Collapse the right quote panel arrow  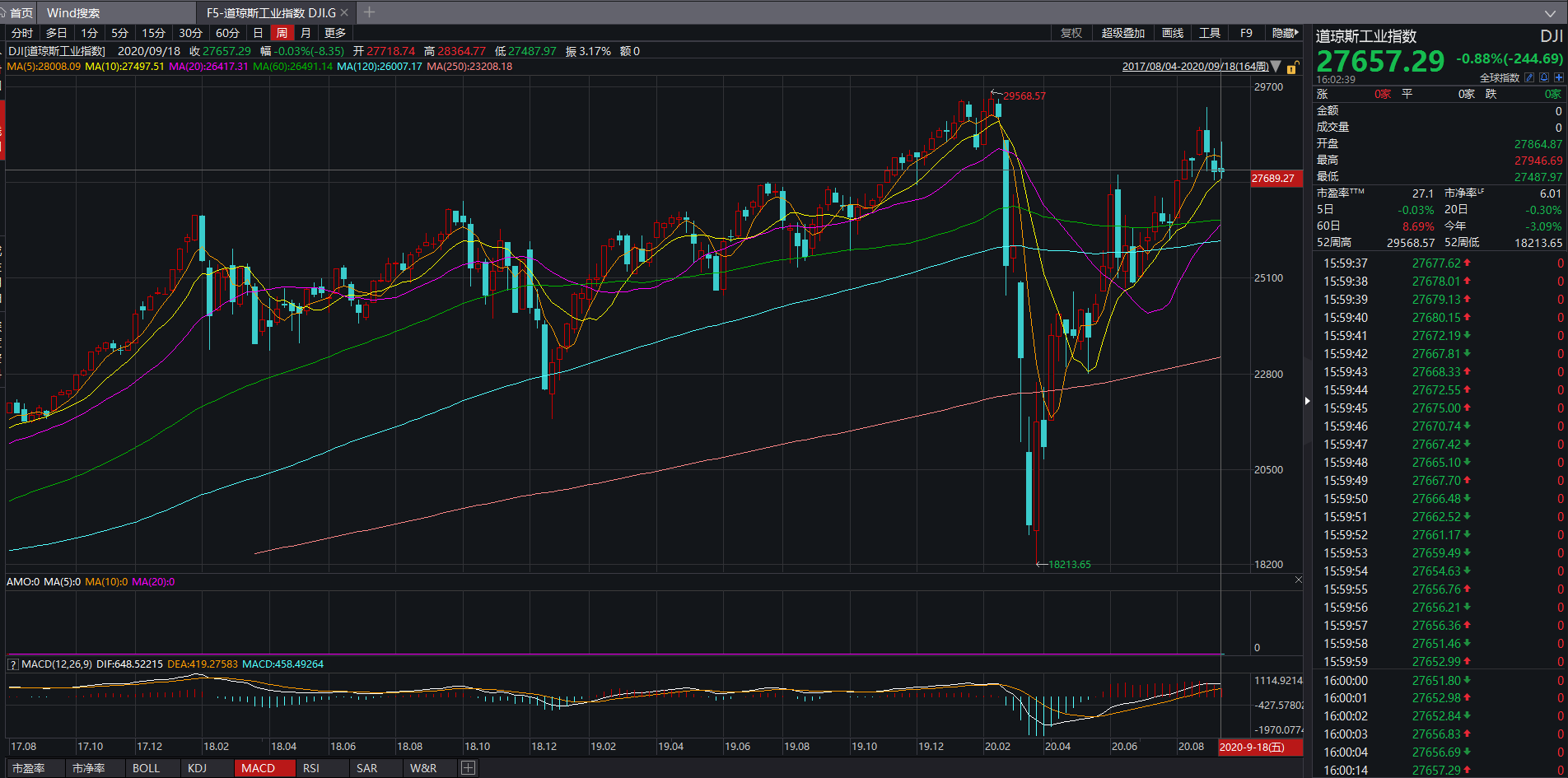pyautogui.click(x=1307, y=401)
